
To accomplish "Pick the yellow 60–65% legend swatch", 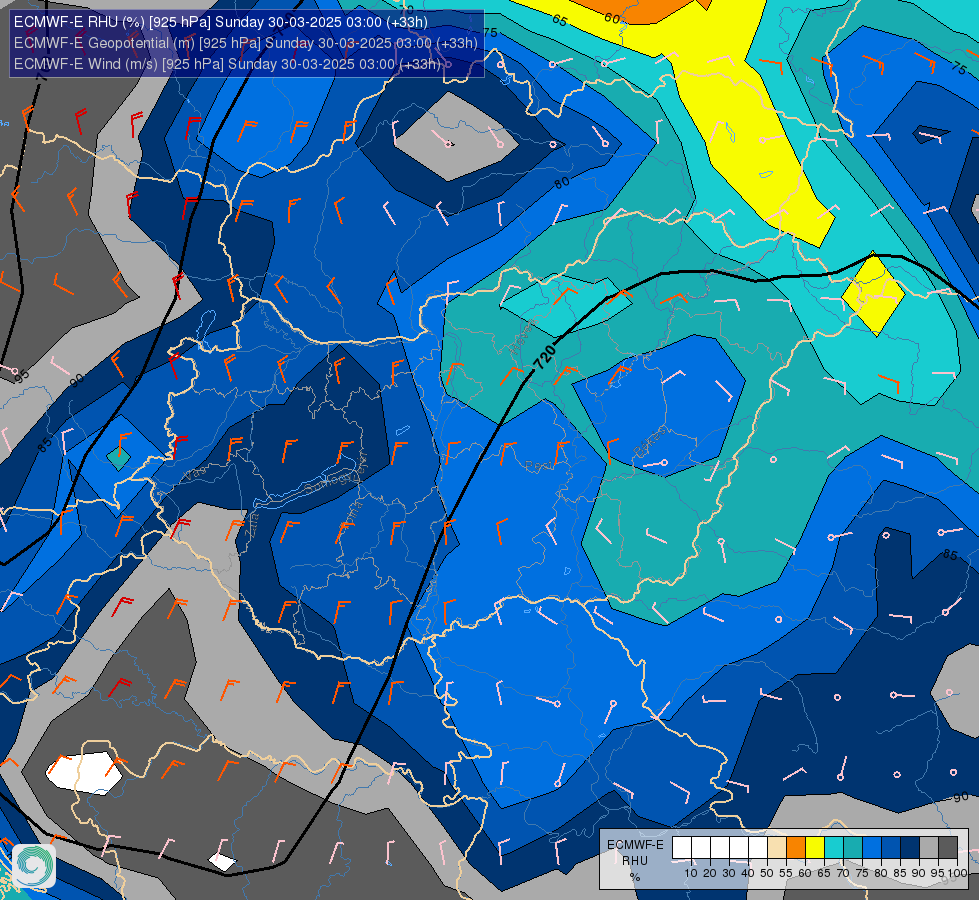I will click(815, 848).
